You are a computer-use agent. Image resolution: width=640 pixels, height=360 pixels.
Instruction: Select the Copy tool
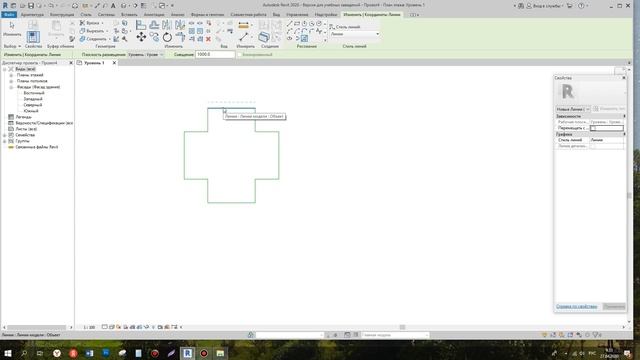tap(154, 37)
